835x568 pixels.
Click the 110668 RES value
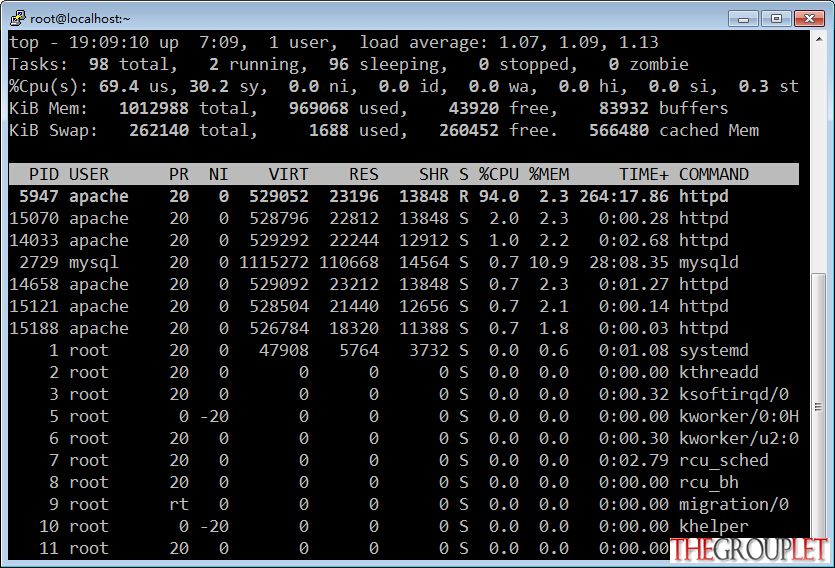click(x=349, y=262)
